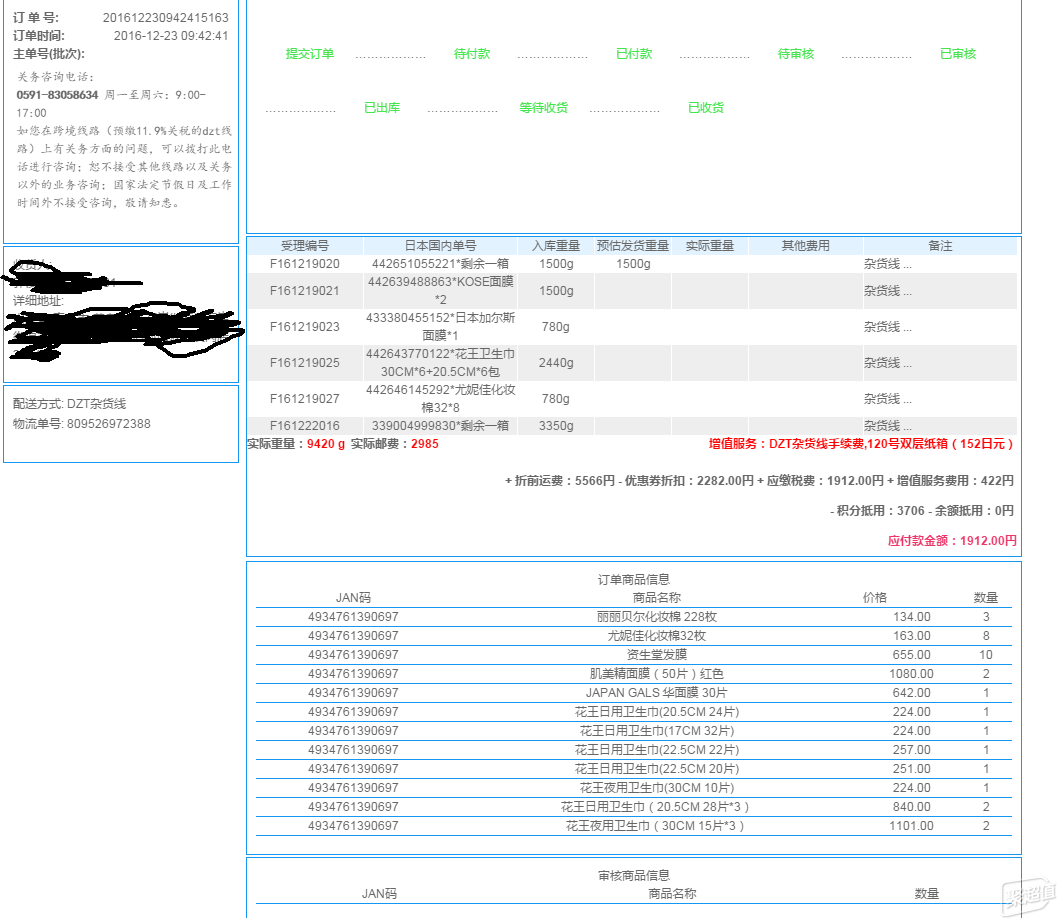Image resolution: width=1057 pixels, height=918 pixels.
Task: Select the 待付款 status step
Action: (472, 54)
